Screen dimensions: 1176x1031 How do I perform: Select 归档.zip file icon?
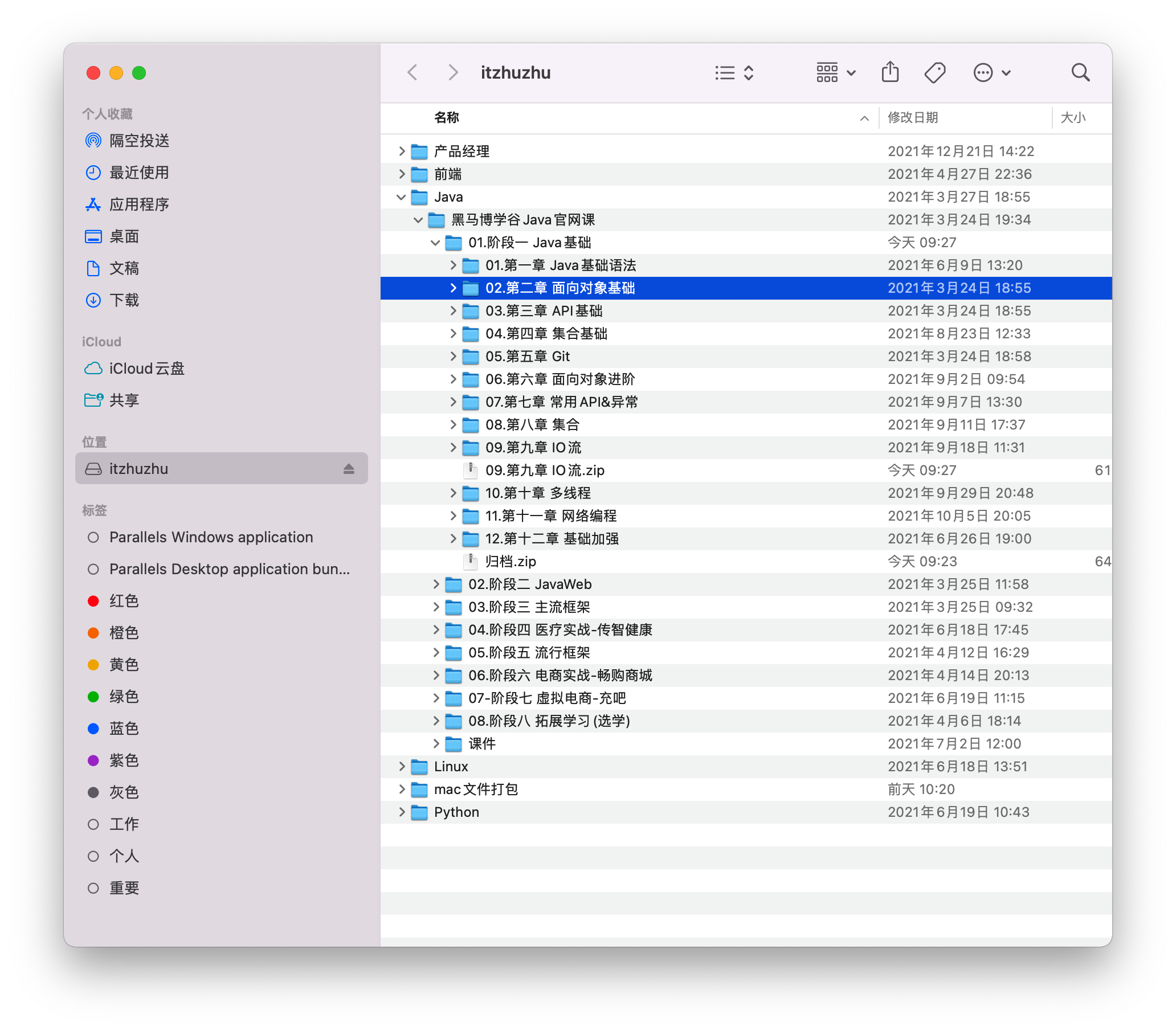pyautogui.click(x=471, y=561)
